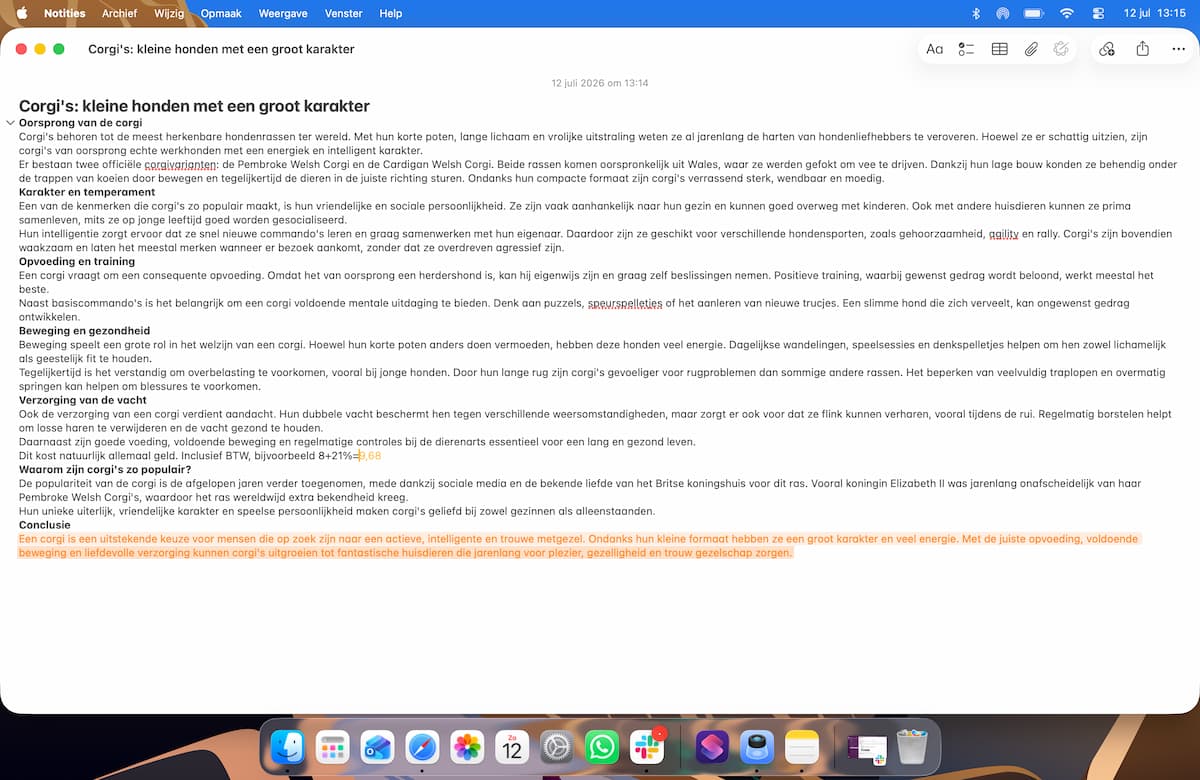This screenshot has width=1200, height=780.
Task: Launch Outlook from the Dock
Action: click(377, 747)
